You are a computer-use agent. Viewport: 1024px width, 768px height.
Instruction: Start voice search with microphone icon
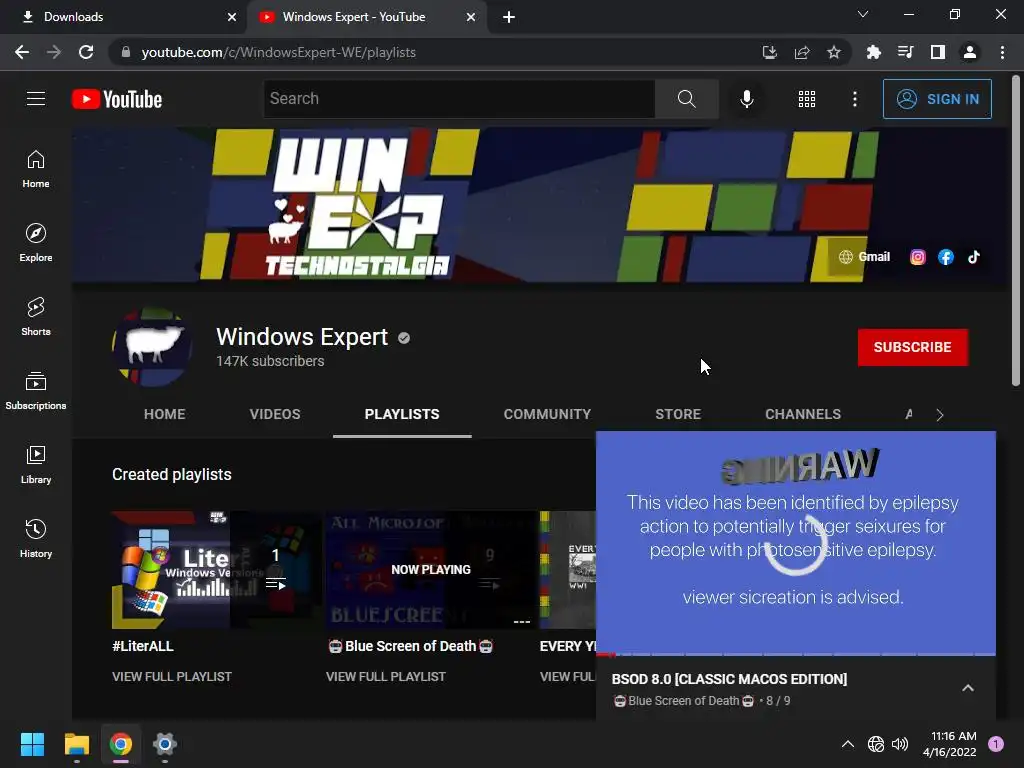coord(746,99)
